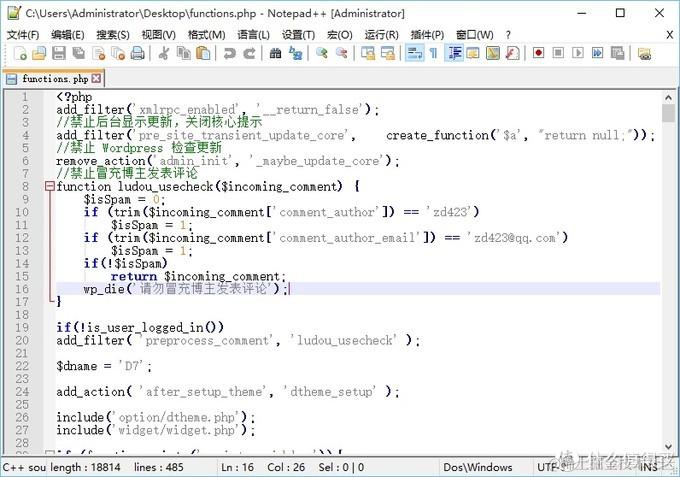Image resolution: width=680 pixels, height=477 pixels.
Task: Open Find with the binoculars icon
Action: [275, 53]
